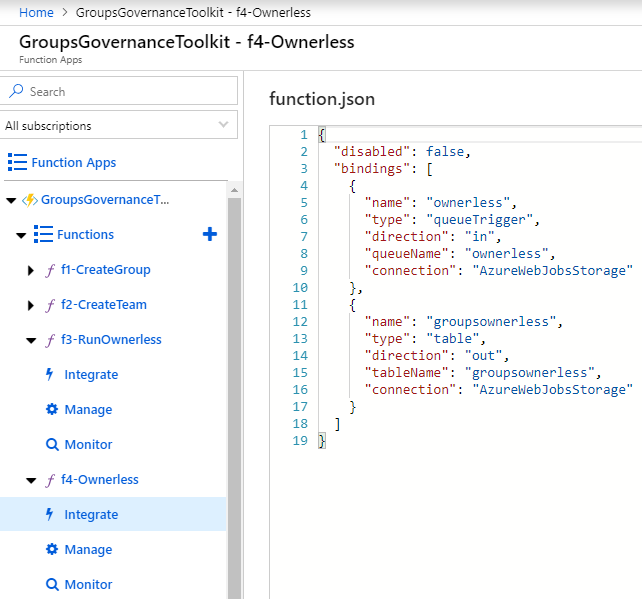Go to Home in the breadcrumb
The image size is (642, 599).
36,12
